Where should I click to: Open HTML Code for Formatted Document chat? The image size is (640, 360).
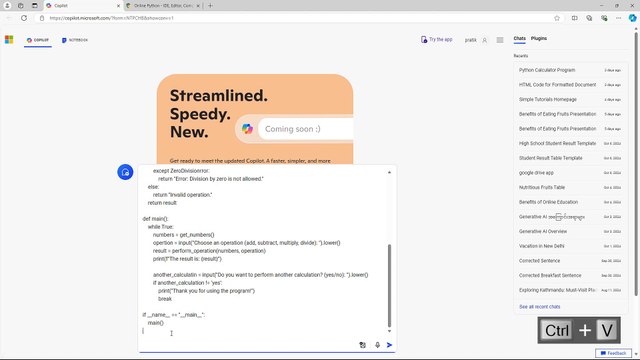click(x=570, y=85)
